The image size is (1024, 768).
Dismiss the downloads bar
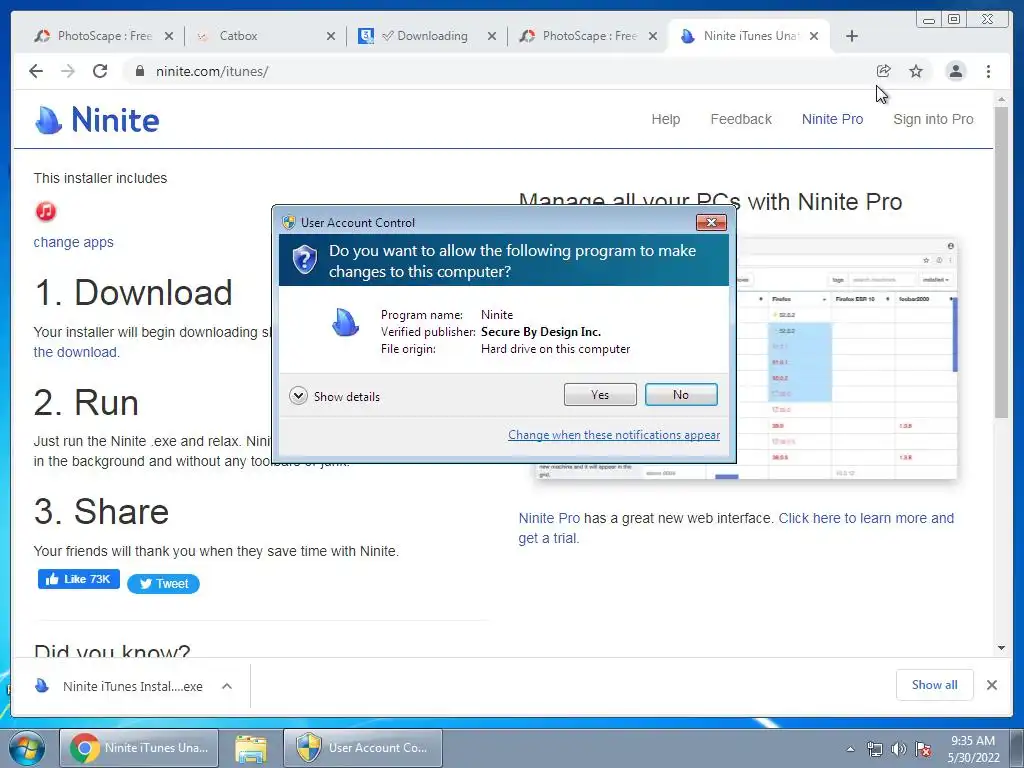(x=992, y=685)
